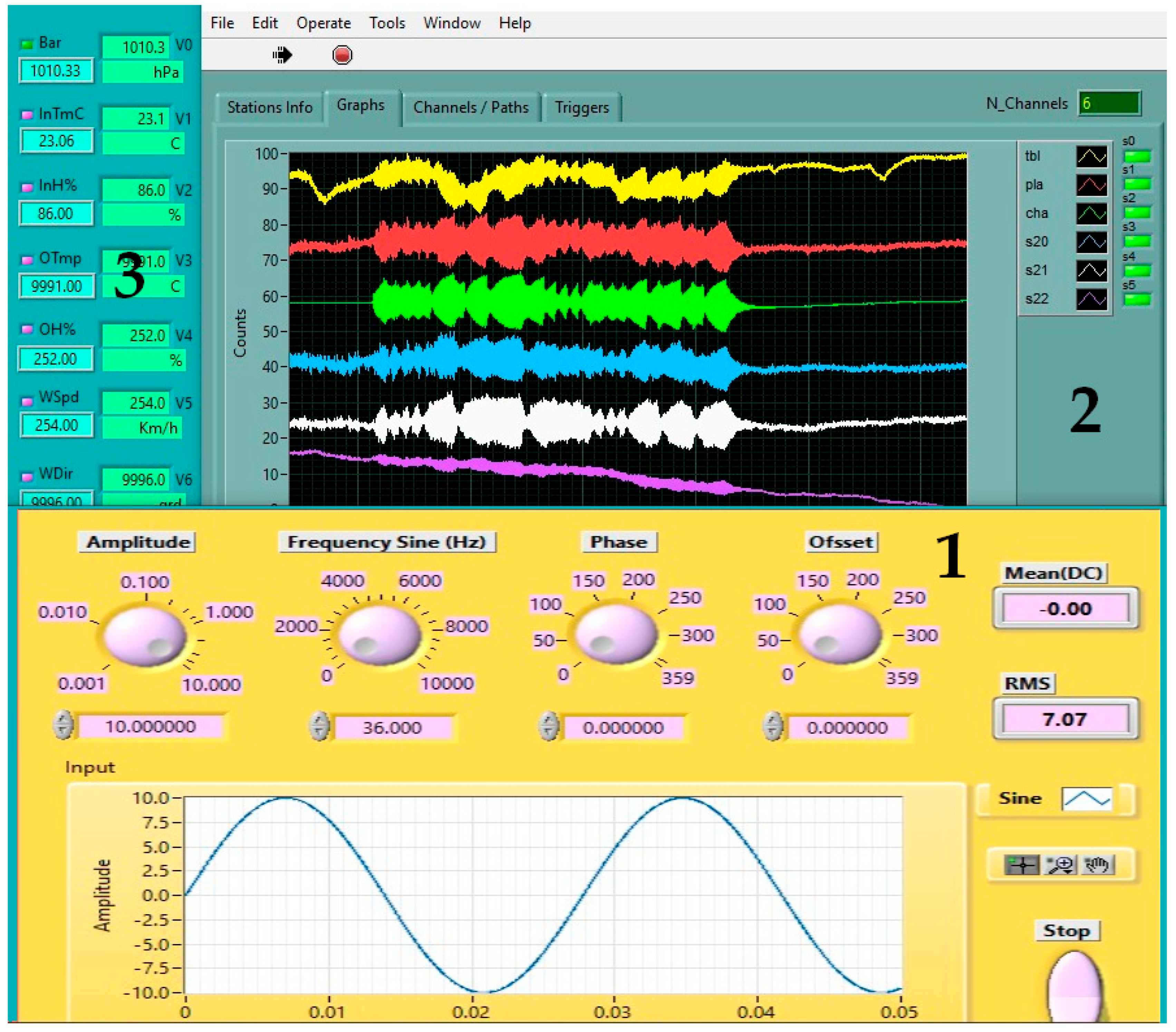
Task: Toggle the s3 green LED indicator
Action: click(x=1137, y=241)
